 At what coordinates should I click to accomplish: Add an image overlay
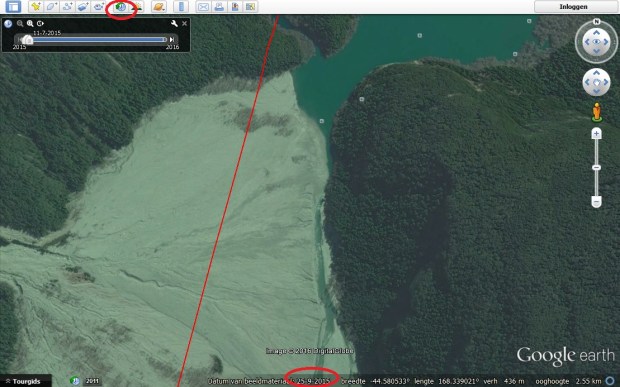83,6
